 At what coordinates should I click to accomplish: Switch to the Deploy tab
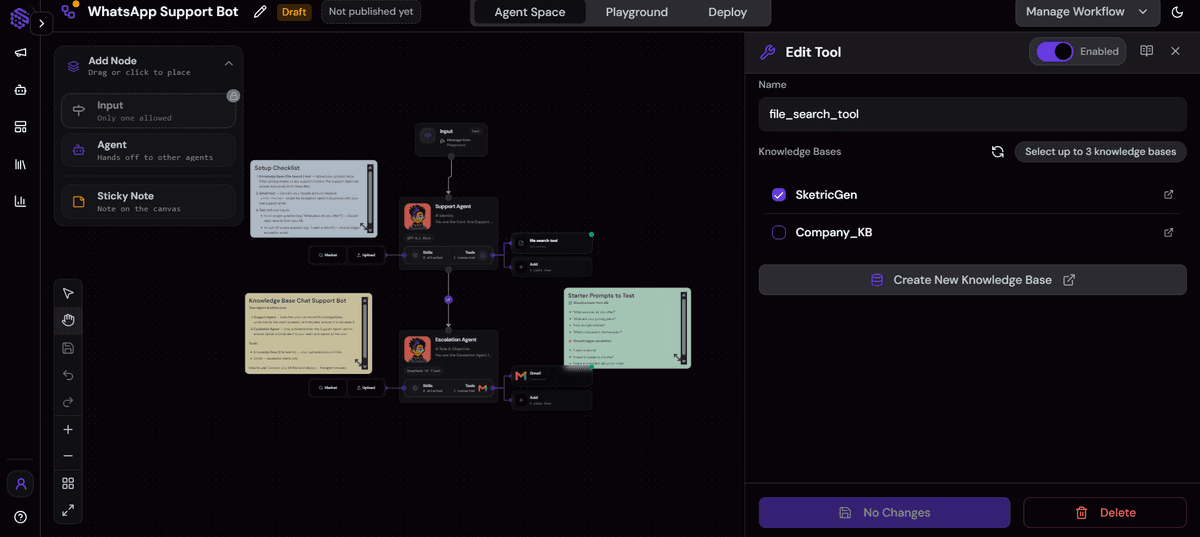pyautogui.click(x=727, y=12)
